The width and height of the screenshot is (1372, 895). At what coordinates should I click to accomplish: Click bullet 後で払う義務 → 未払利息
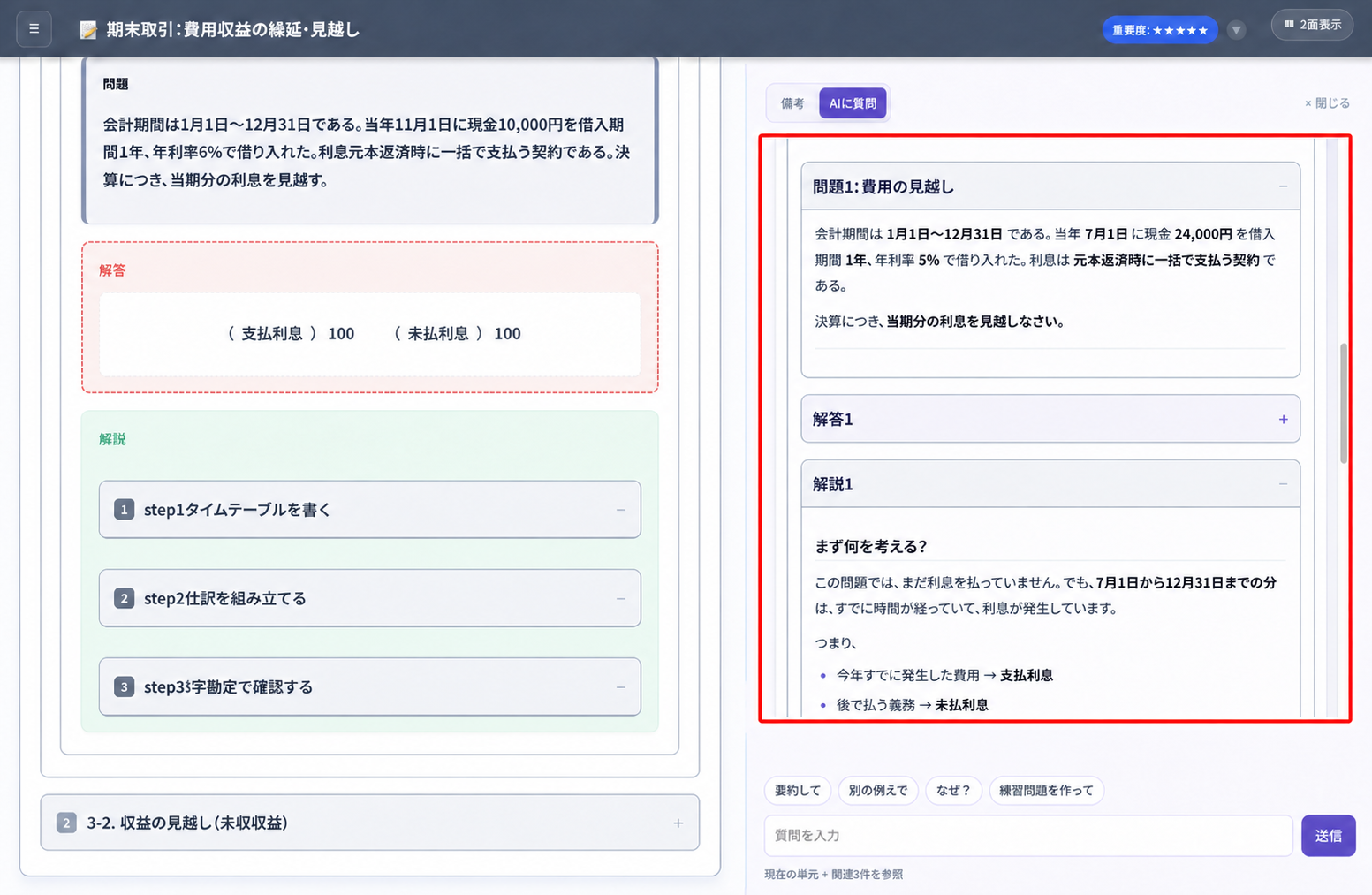click(x=912, y=705)
